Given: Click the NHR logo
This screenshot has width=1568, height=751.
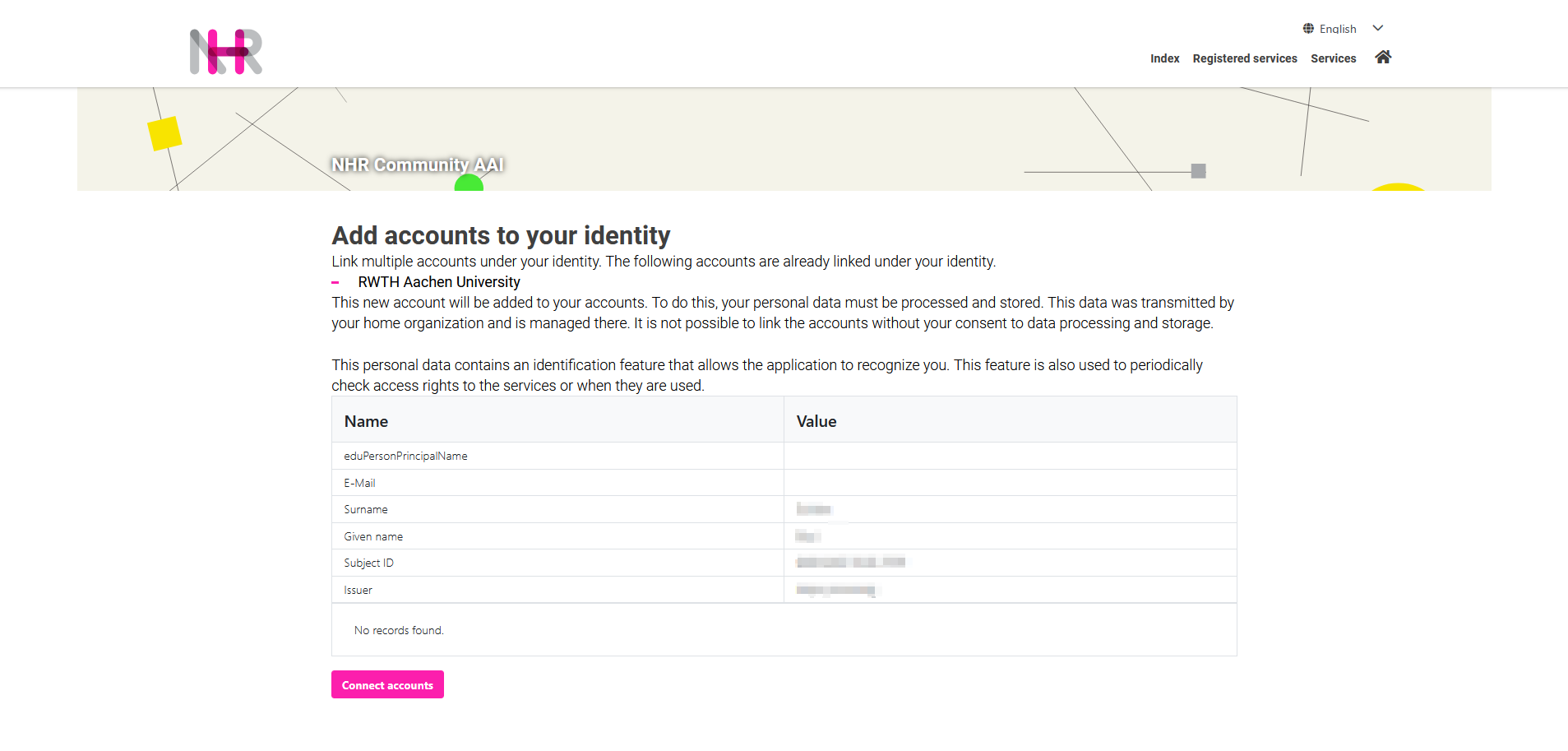Looking at the screenshot, I should [224, 51].
